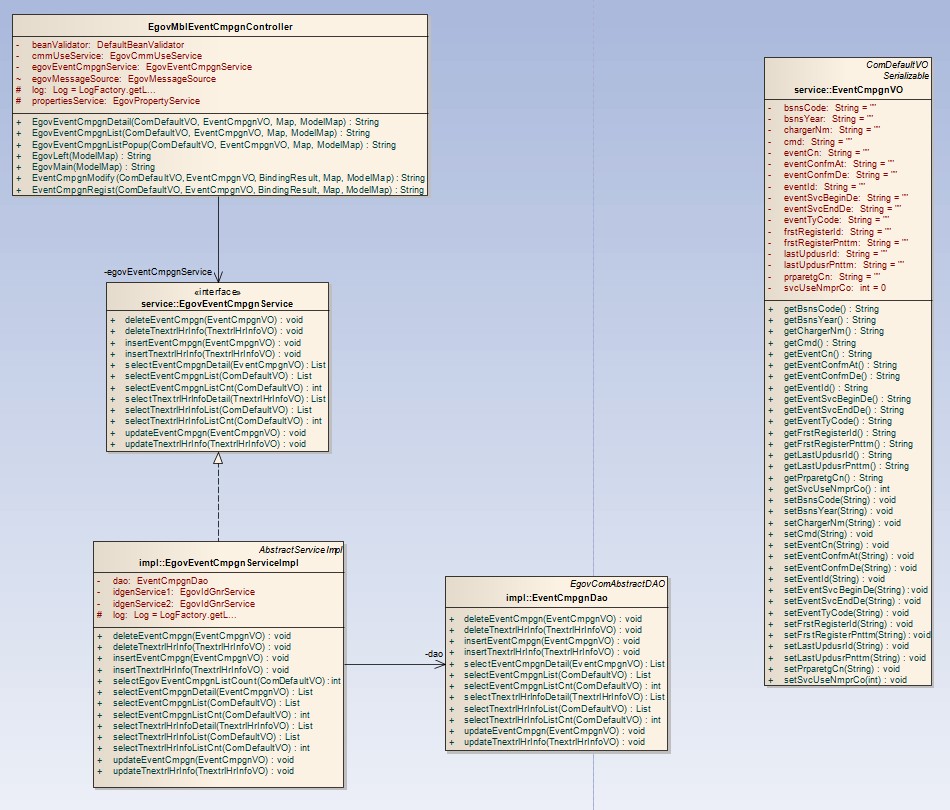Select the -egovEventCmpgnService association label
The image size is (950, 810).
pos(158,272)
